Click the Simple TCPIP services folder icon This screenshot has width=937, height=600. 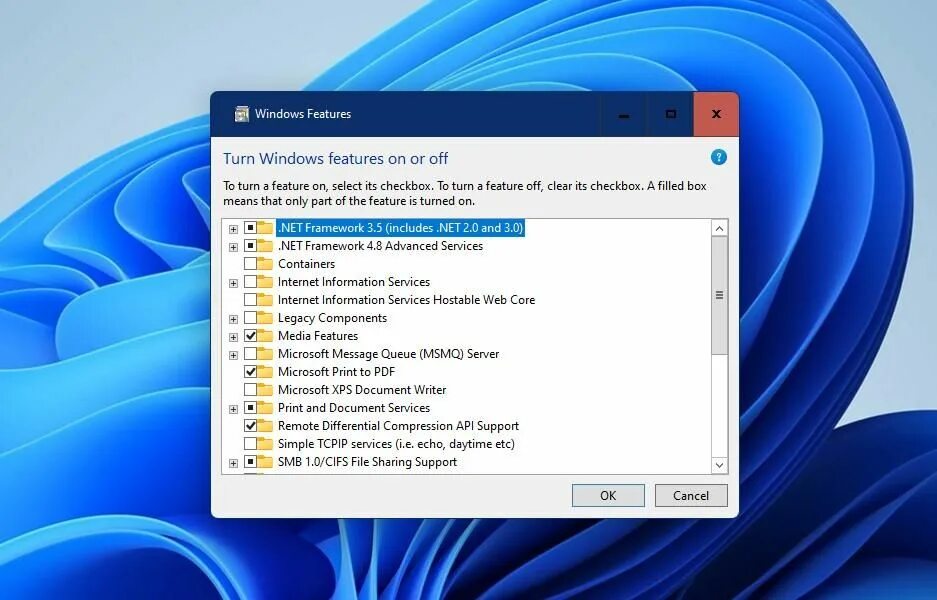pyautogui.click(x=265, y=443)
